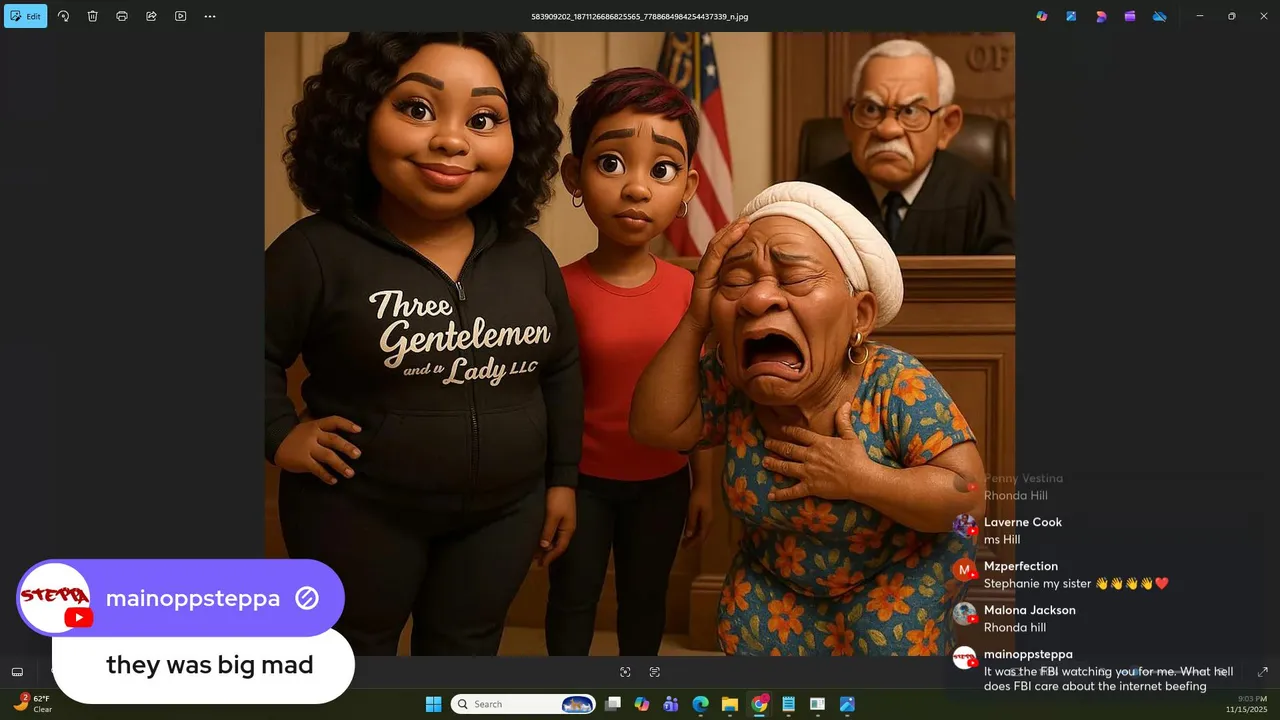Rotate the photo with the rotate icon
The width and height of the screenshot is (1280, 720).
[63, 16]
